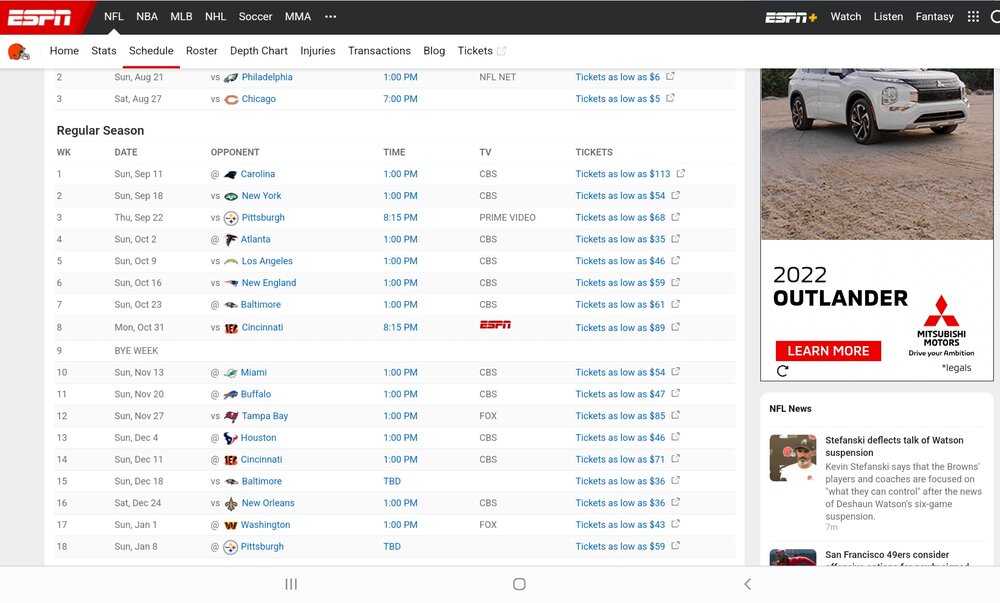Click the ESPN logo in header
1000x603 pixels.
40,17
